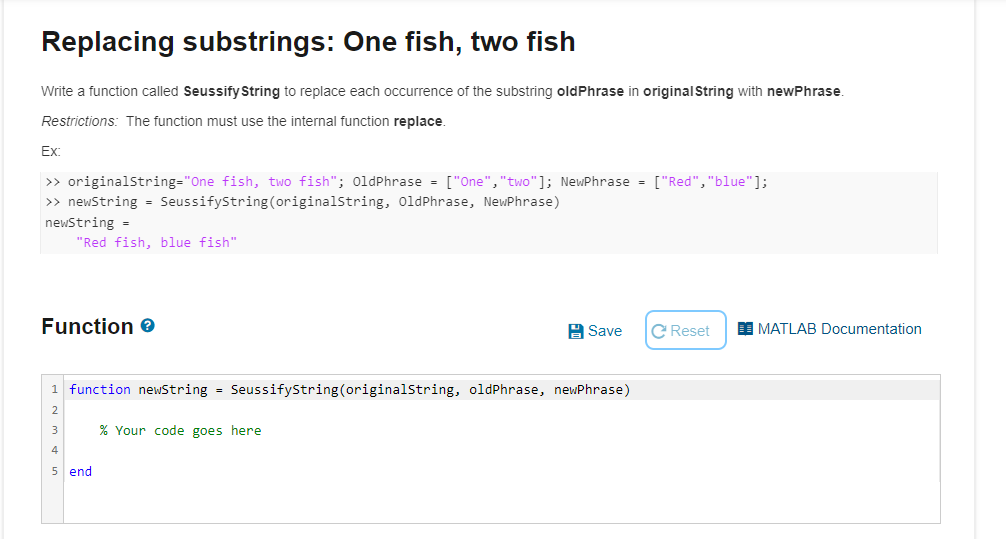Click the Function help question mark icon
This screenshot has width=1006, height=539.
pyautogui.click(x=148, y=325)
